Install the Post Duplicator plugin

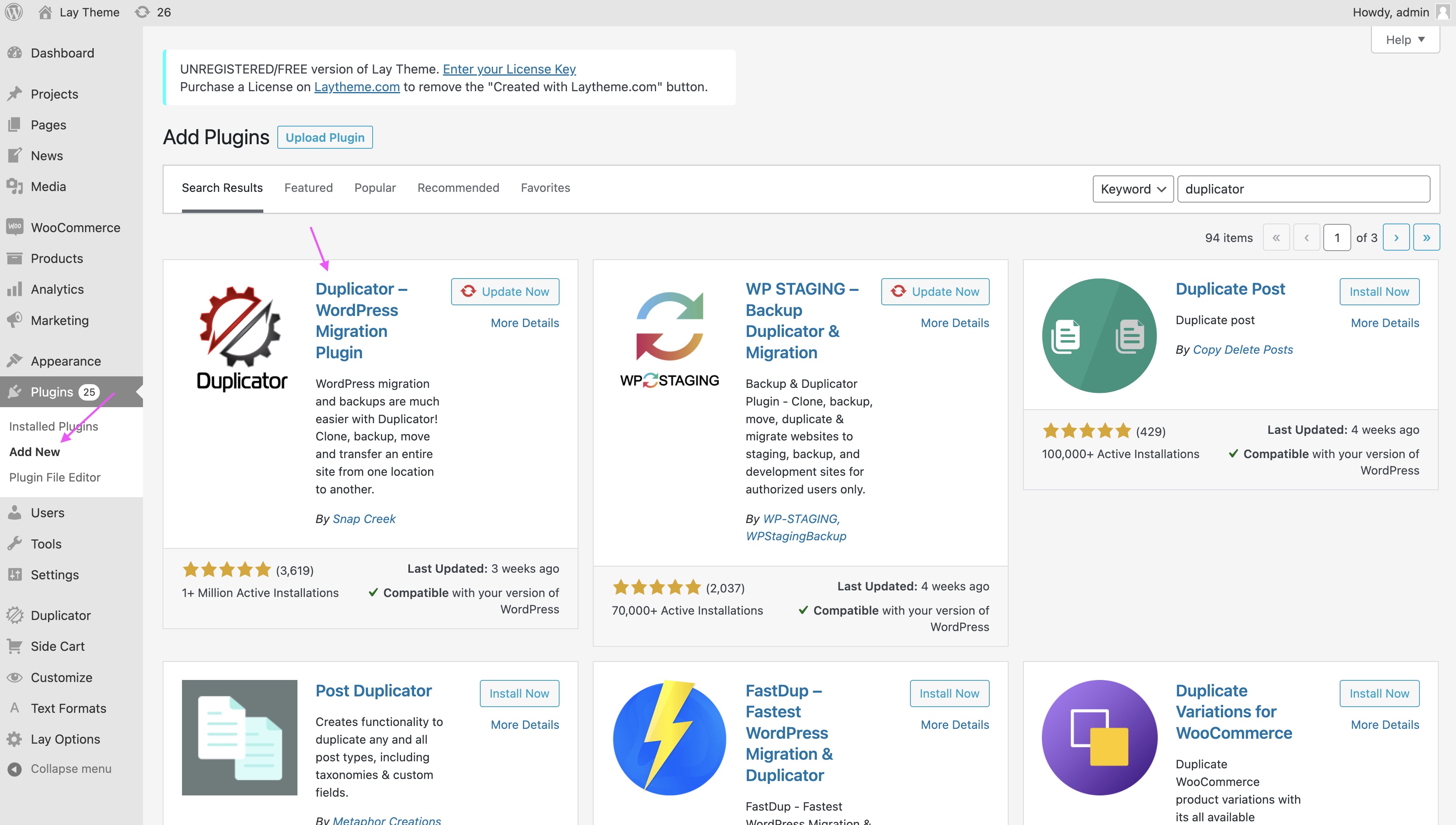(520, 693)
